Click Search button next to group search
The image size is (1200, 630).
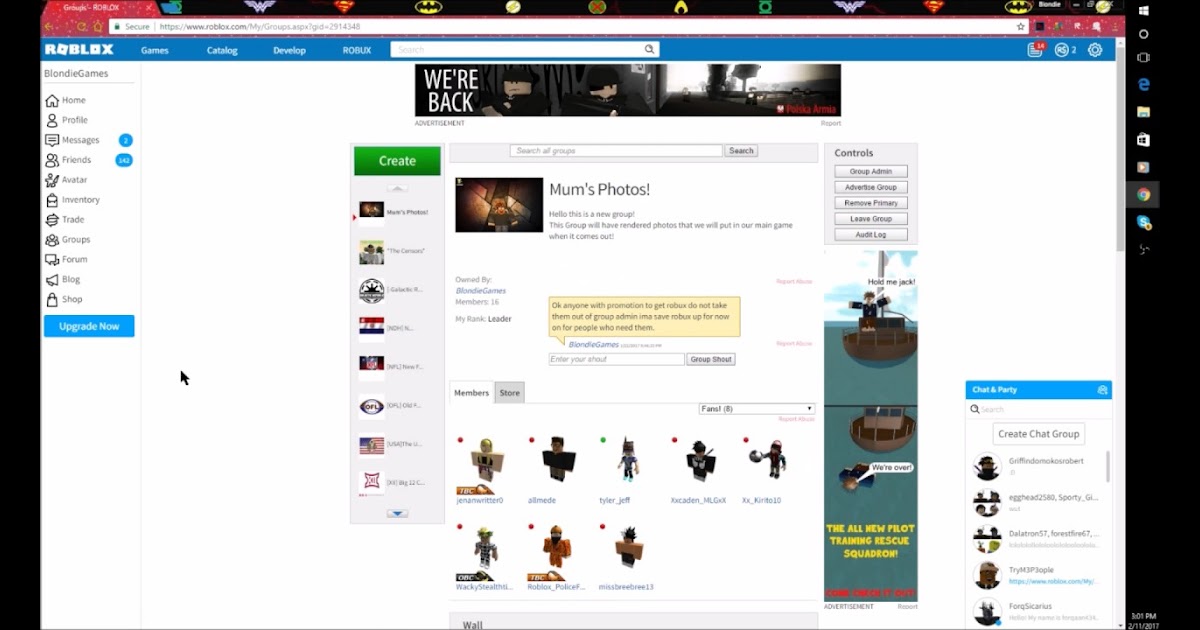741,151
